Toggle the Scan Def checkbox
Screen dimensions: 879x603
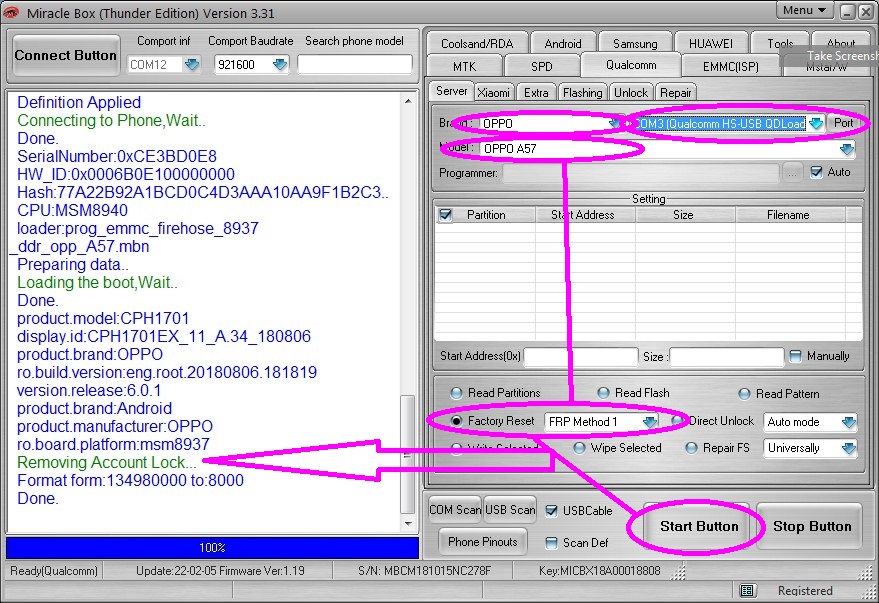pos(552,542)
